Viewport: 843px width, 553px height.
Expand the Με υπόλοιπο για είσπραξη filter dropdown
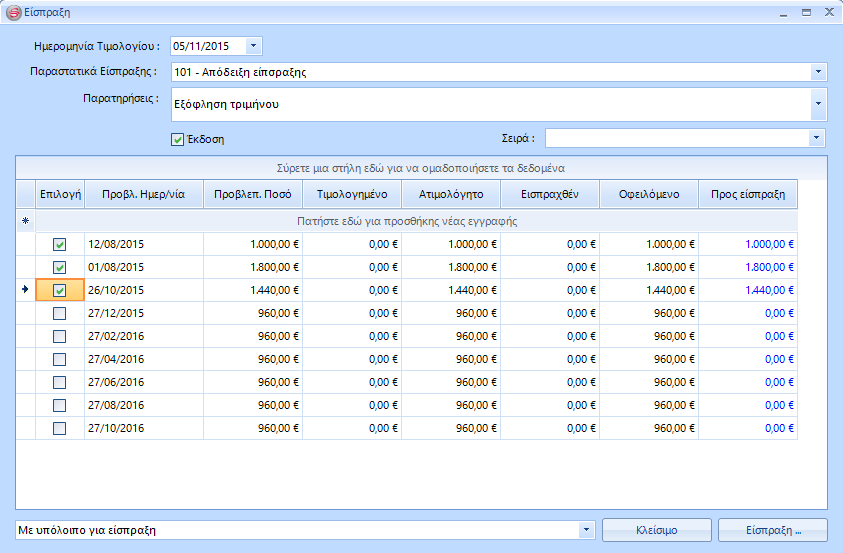[586, 530]
